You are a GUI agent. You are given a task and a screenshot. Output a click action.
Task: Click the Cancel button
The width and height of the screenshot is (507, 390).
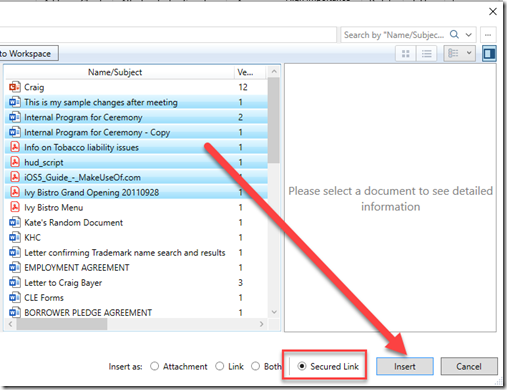pyautogui.click(x=469, y=366)
